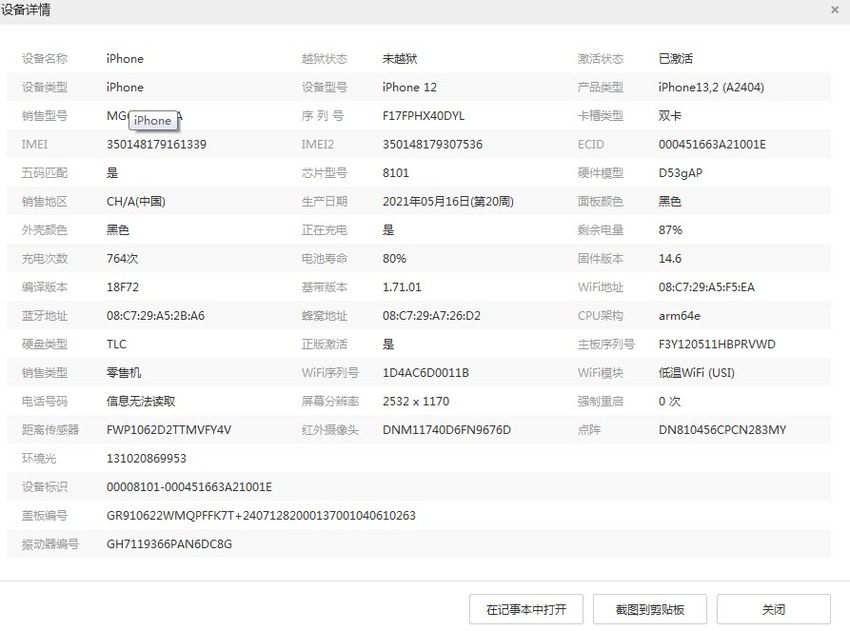
Task: Click the sales type 零售机
Action: pyautogui.click(x=124, y=373)
